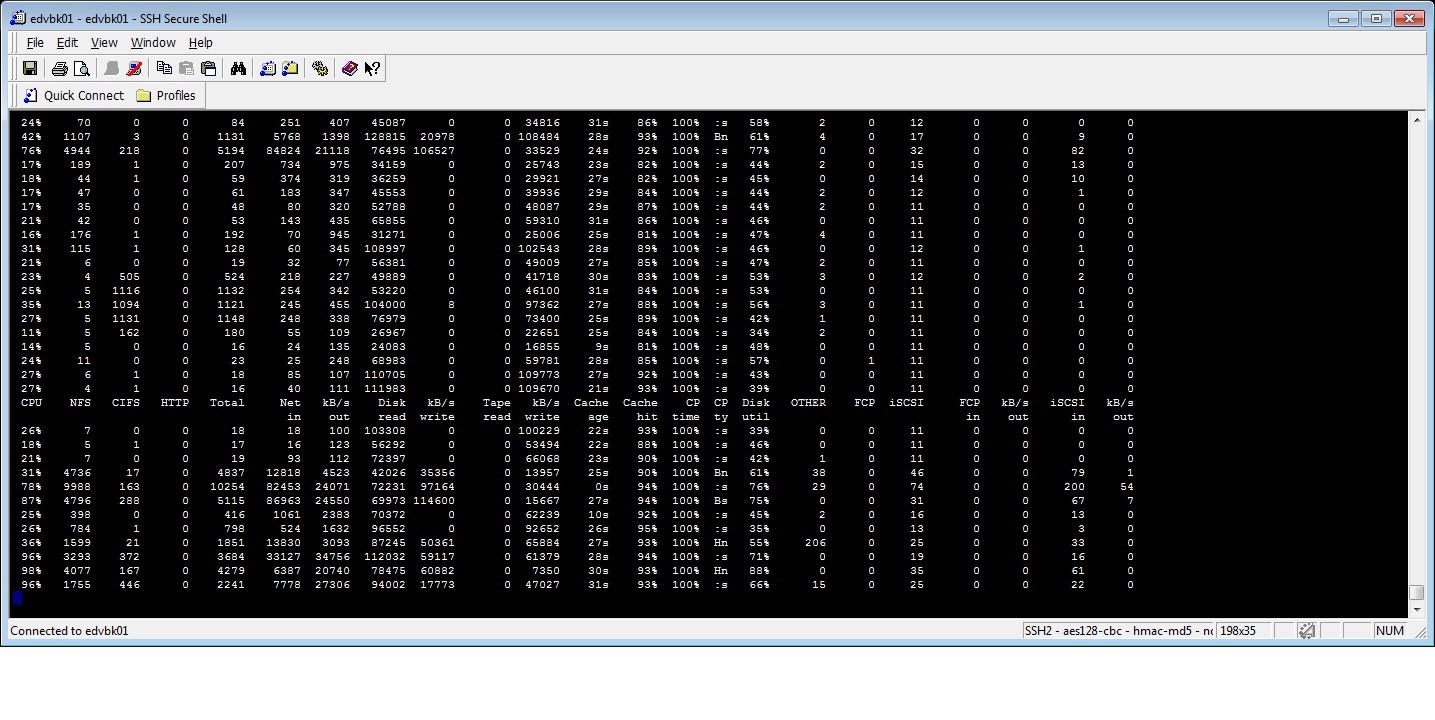Click "Connected to edvbk01" in status bar

click(69, 631)
